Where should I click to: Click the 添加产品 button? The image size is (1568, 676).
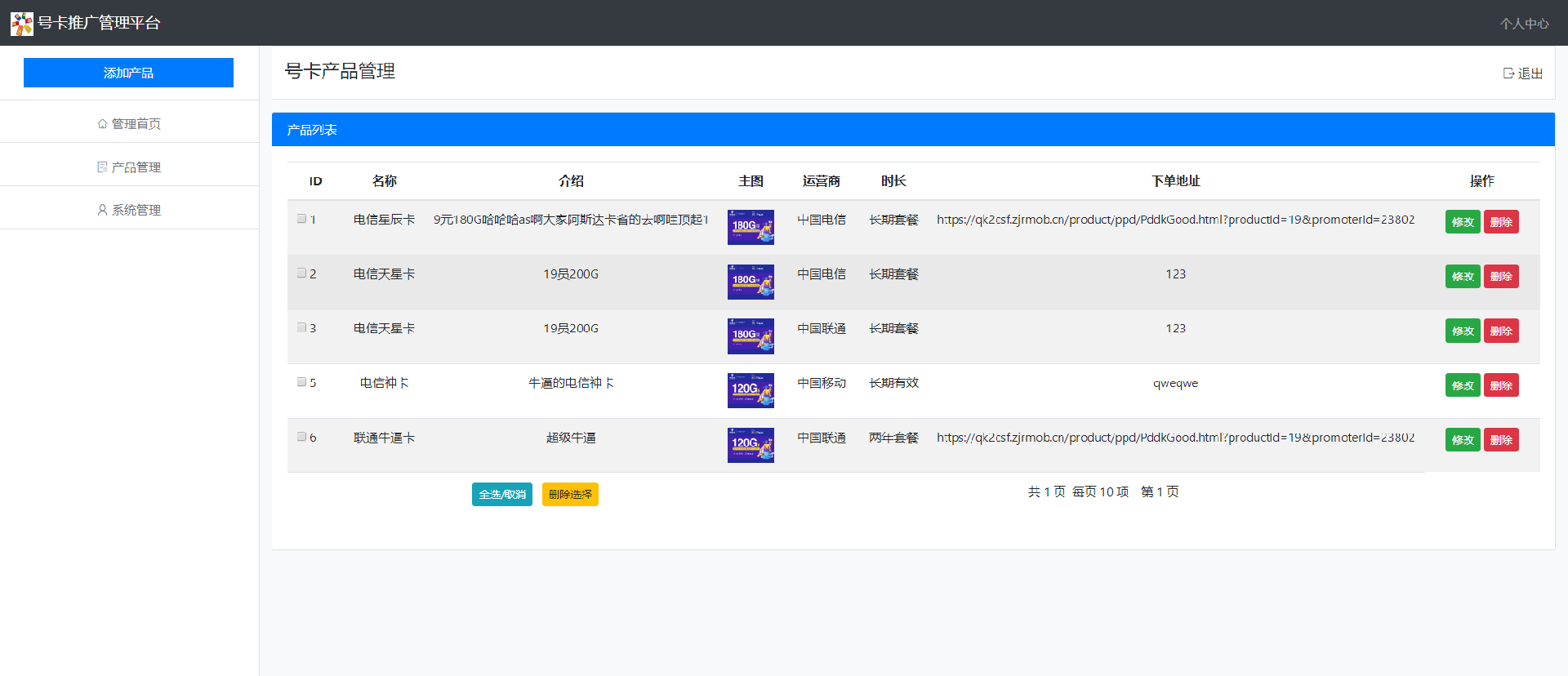point(128,73)
